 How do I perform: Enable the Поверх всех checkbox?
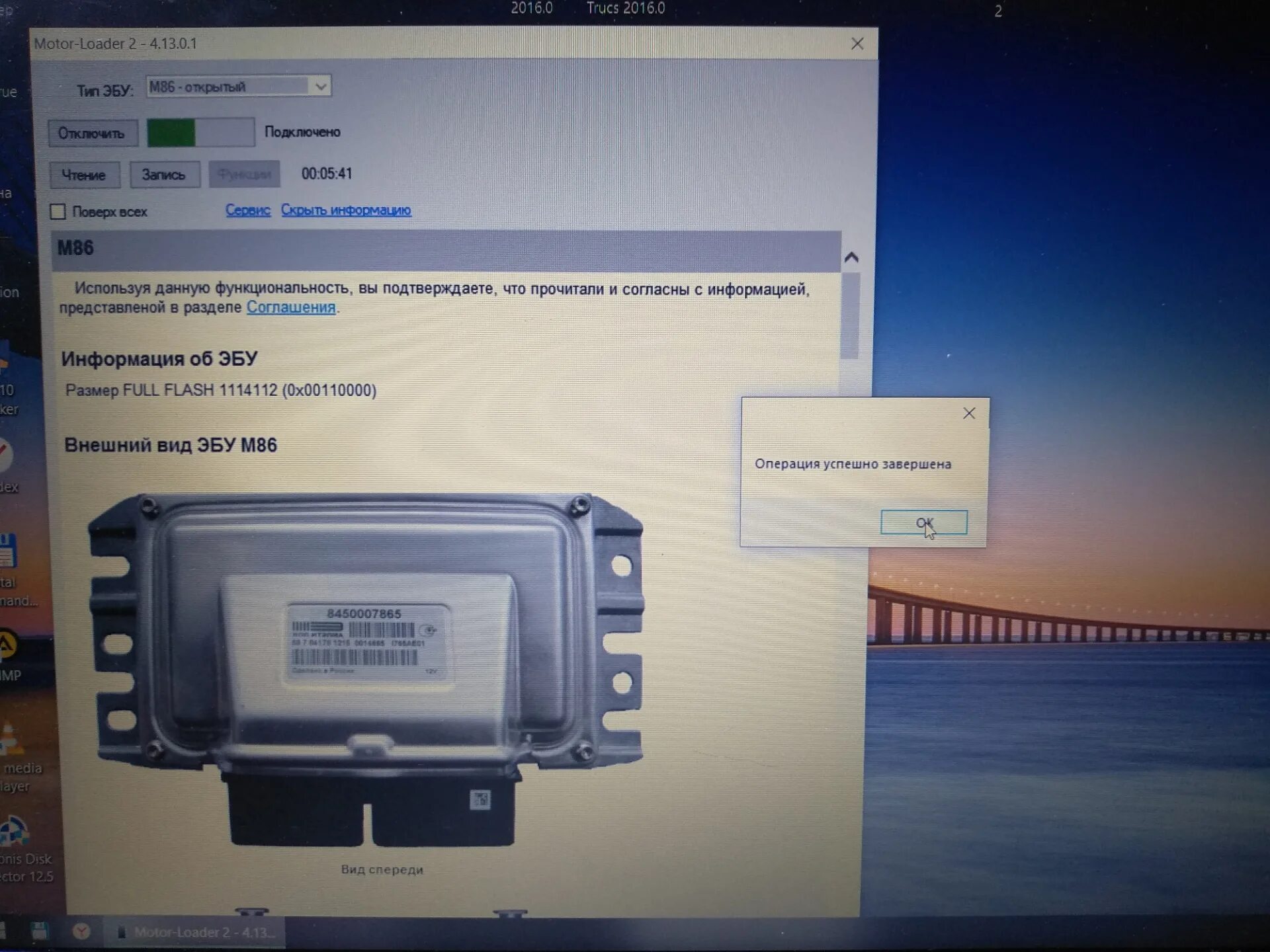pos(58,212)
